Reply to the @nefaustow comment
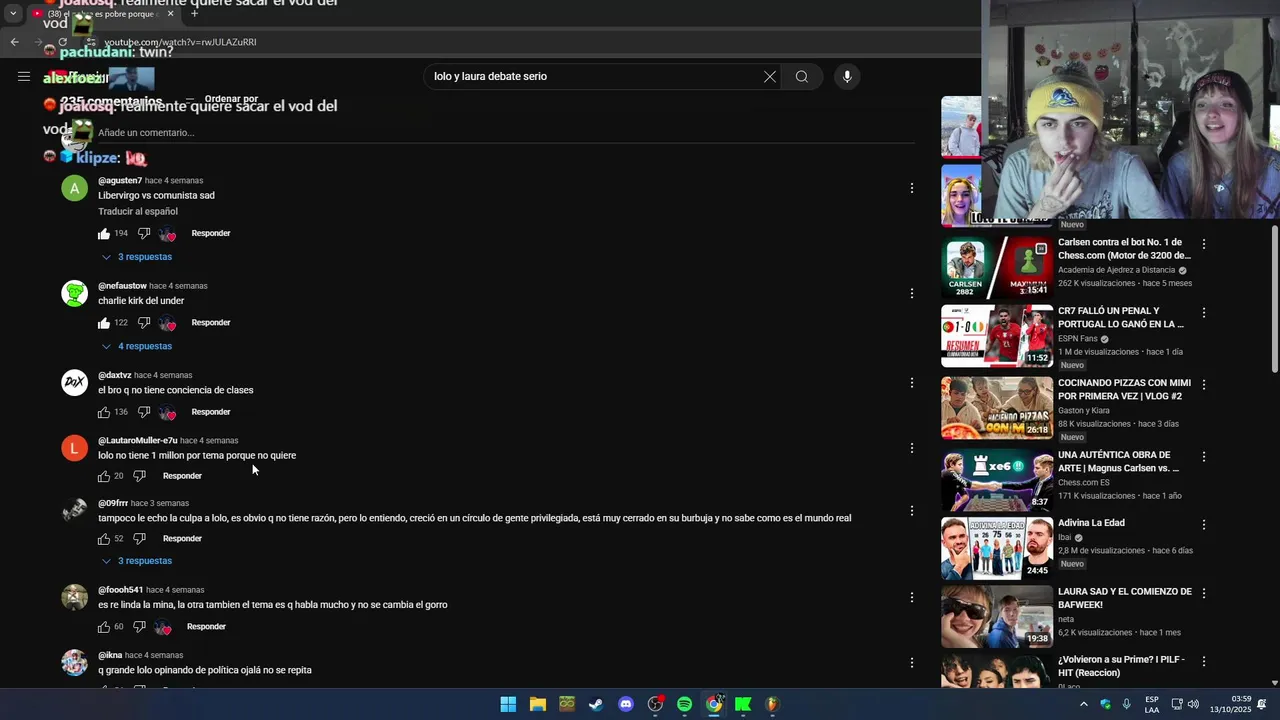This screenshot has height=720, width=1280. point(211,322)
